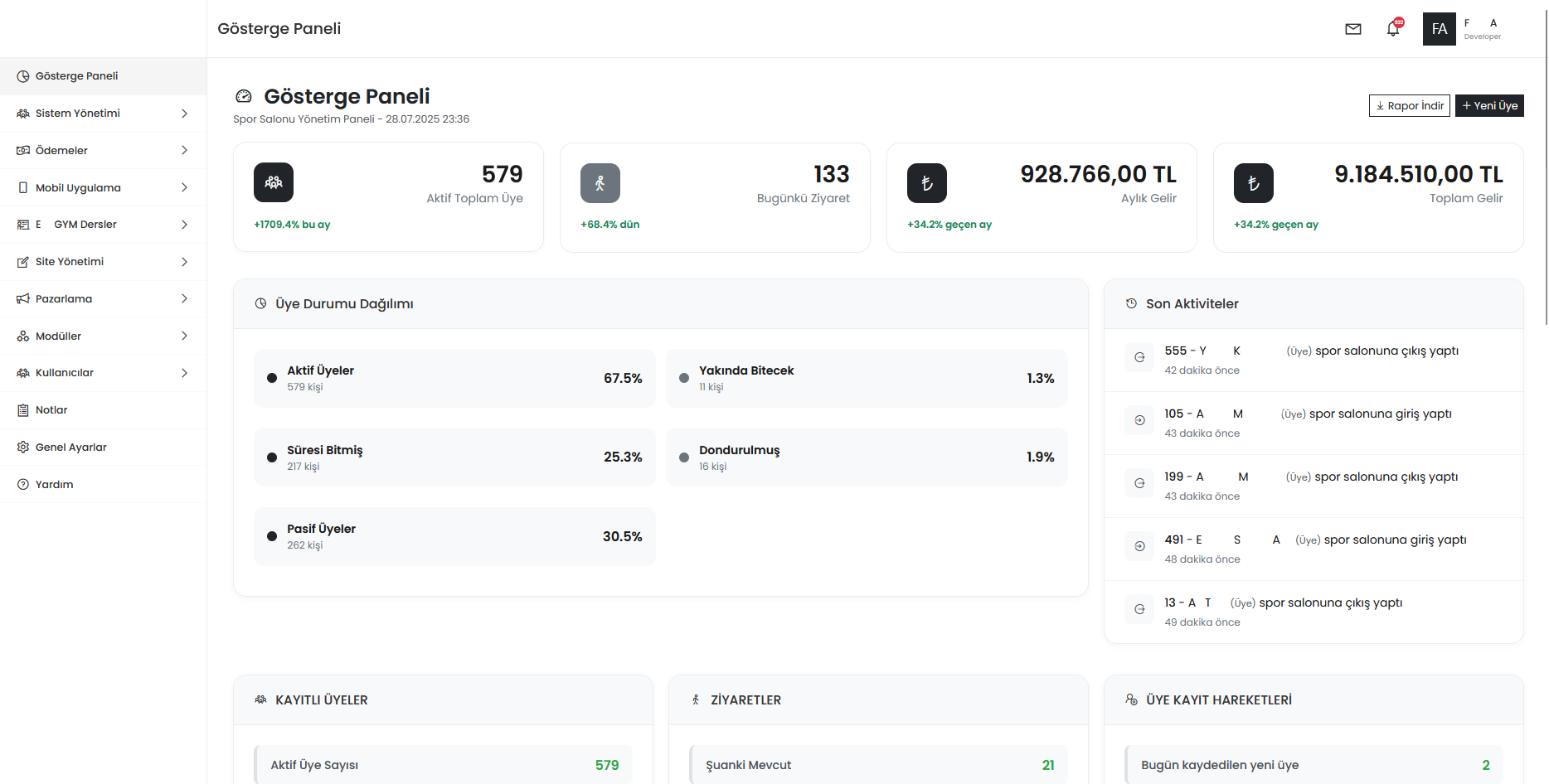
Task: Click Yardım question mark icon
Action: click(x=23, y=484)
